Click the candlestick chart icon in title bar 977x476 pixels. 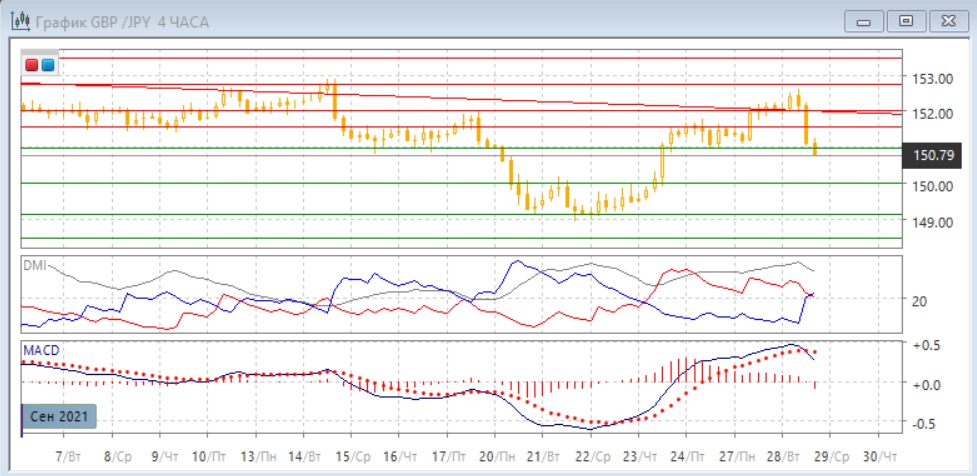pyautogui.click(x=18, y=21)
